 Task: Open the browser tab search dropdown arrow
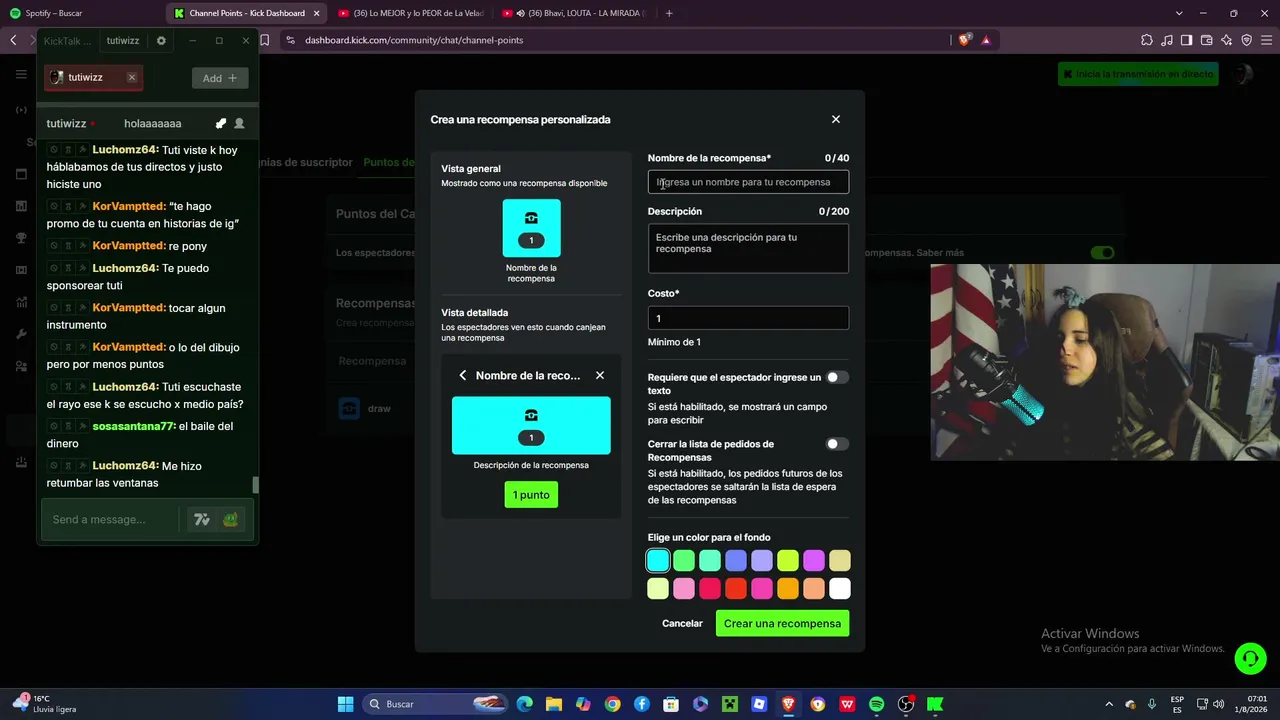(x=1179, y=13)
